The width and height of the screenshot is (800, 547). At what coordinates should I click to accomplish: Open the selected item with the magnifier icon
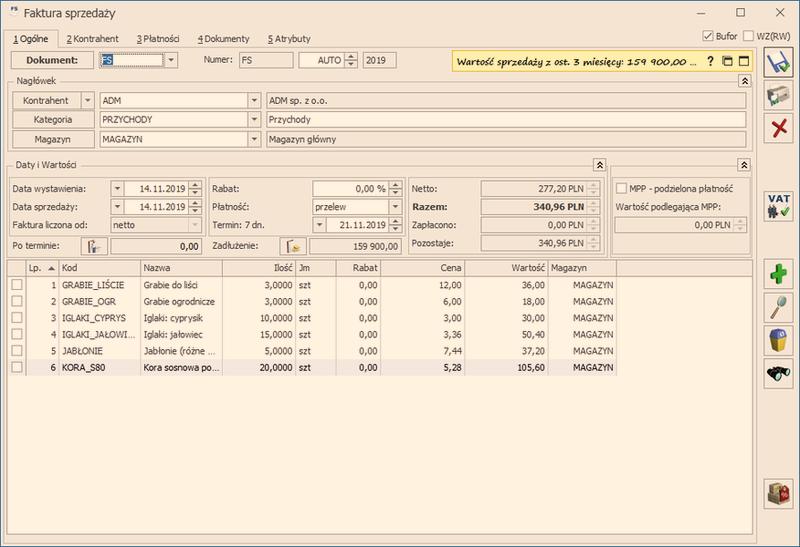pyautogui.click(x=778, y=307)
